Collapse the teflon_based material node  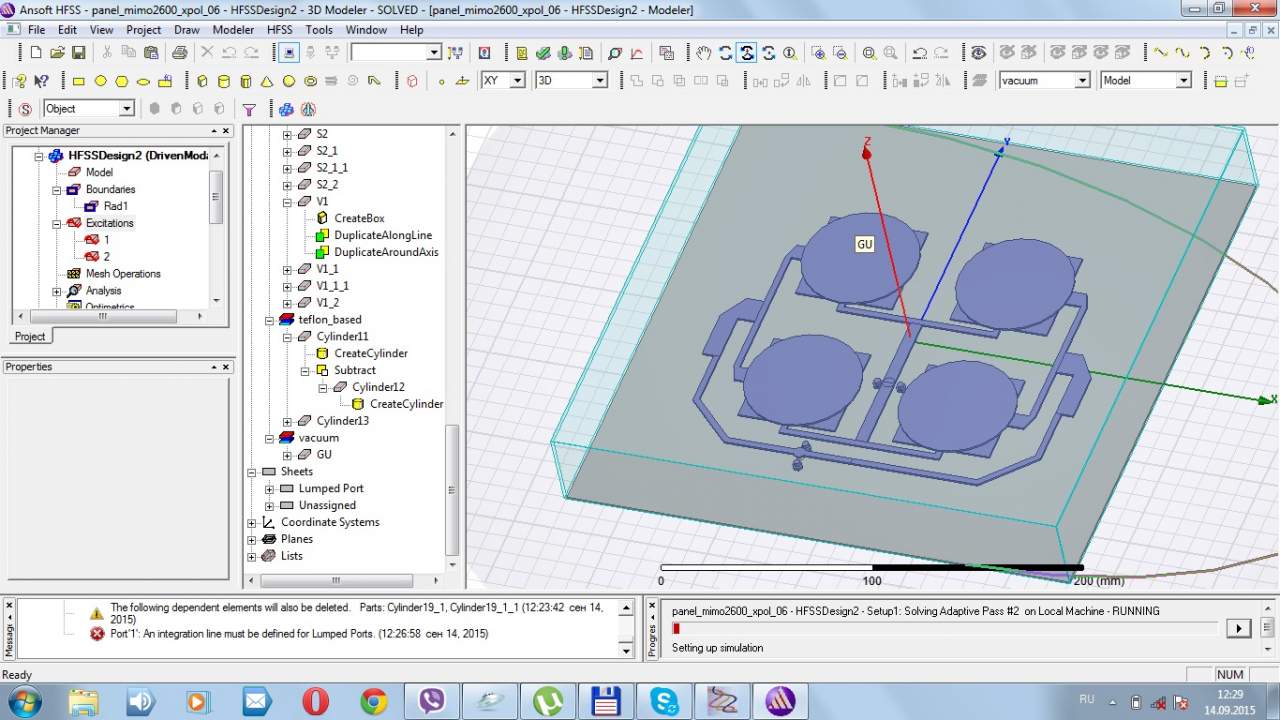[x=269, y=320]
